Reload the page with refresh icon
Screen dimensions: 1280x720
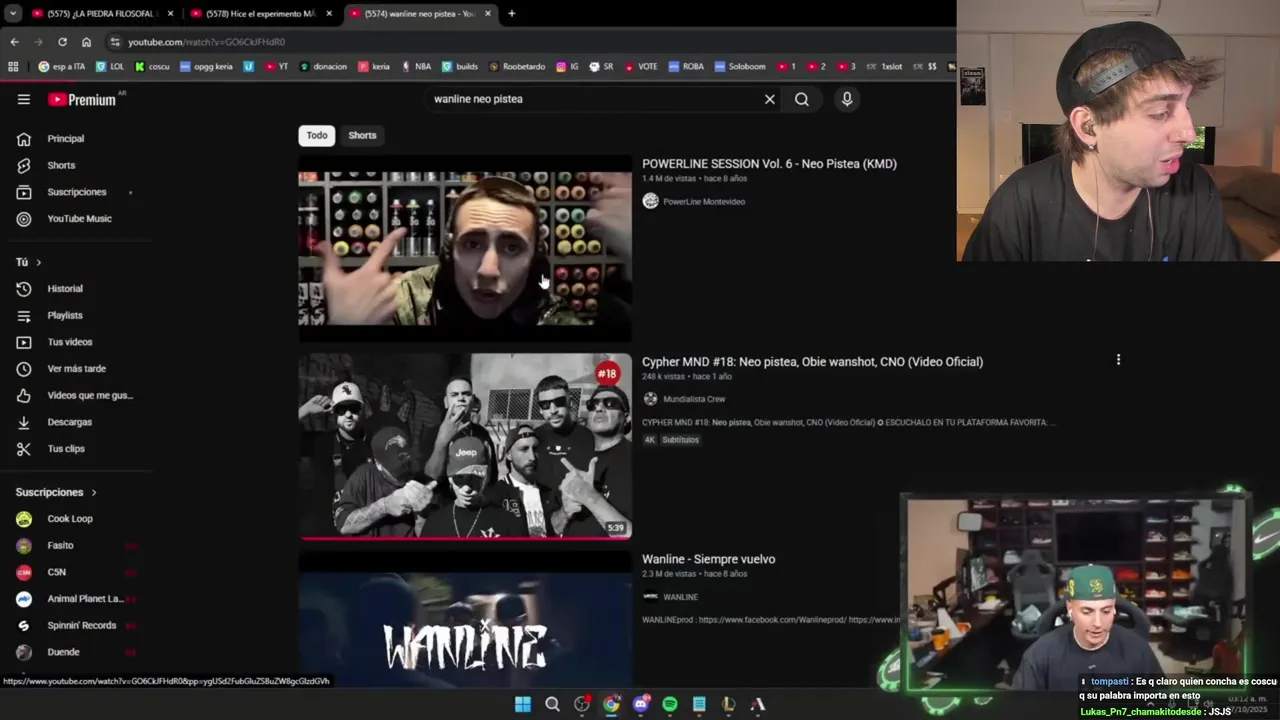point(62,42)
